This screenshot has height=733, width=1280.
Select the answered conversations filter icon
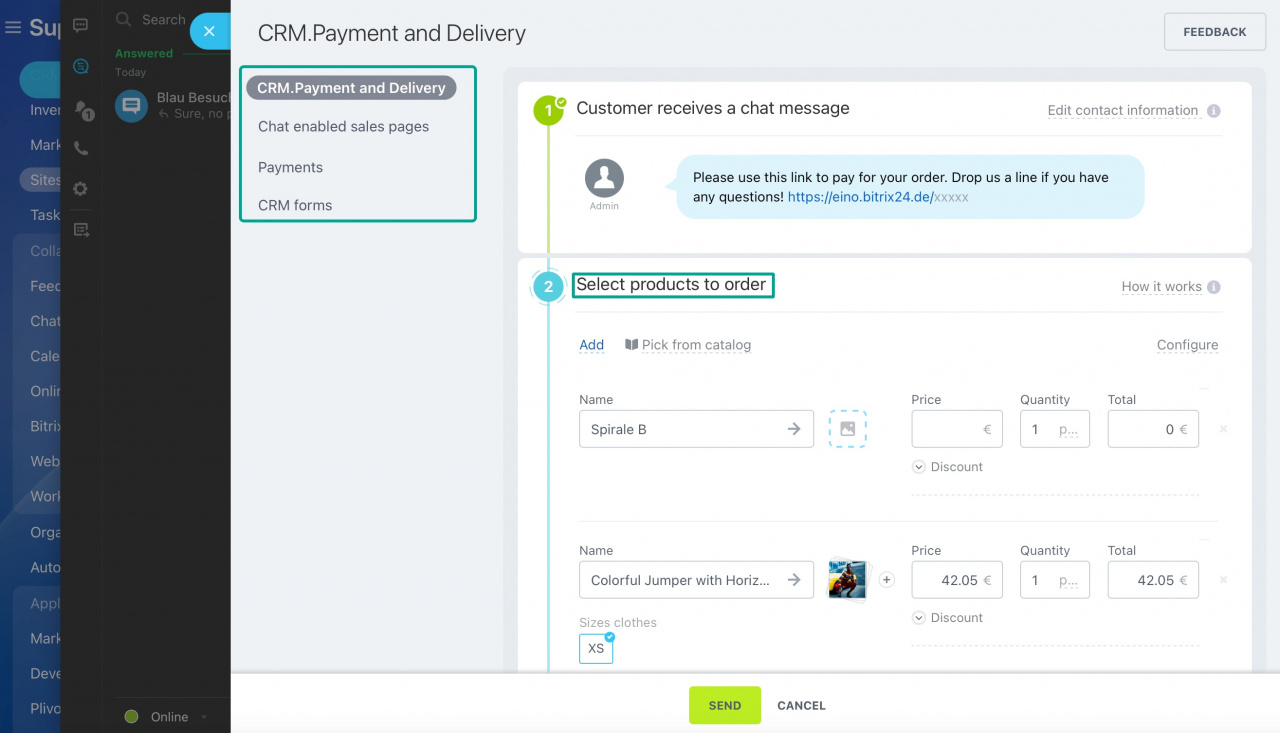click(81, 67)
